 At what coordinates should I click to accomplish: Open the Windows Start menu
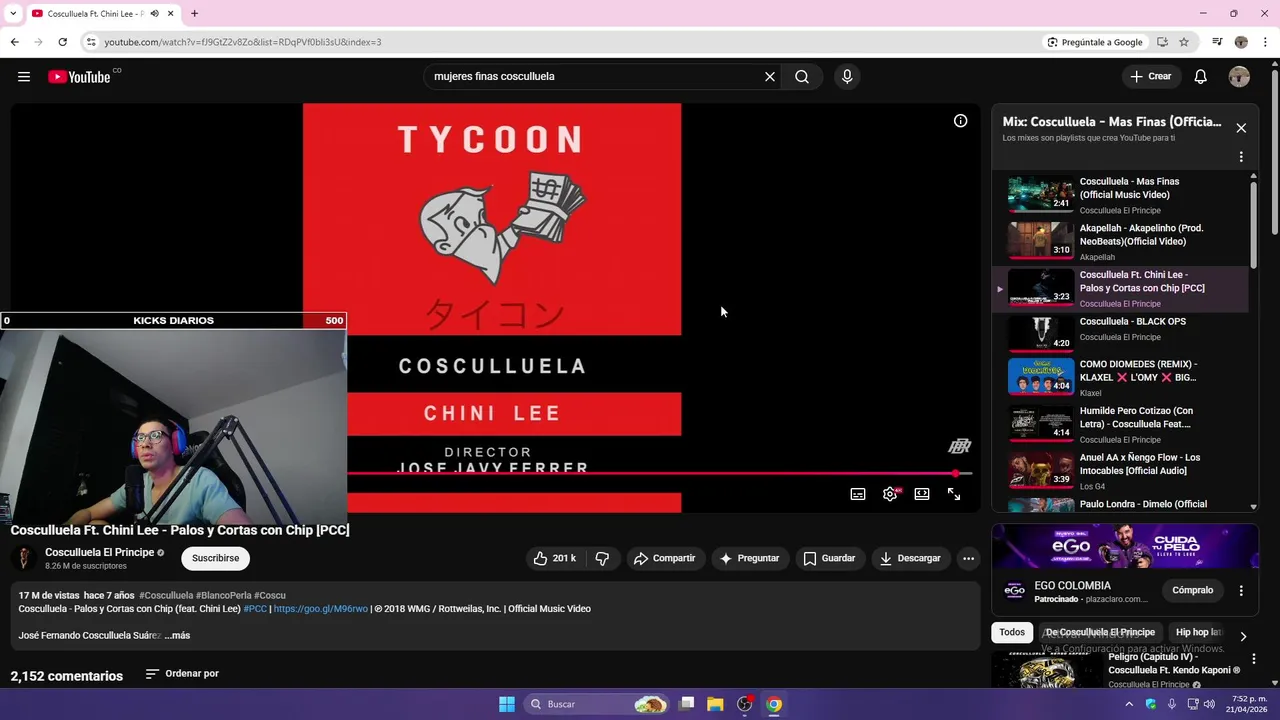507,704
